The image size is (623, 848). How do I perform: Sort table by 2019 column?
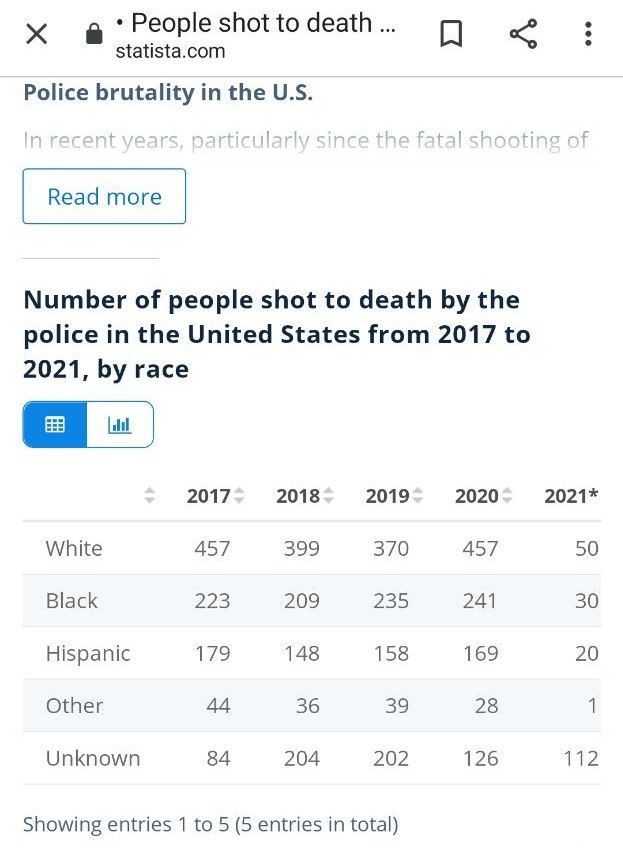click(x=394, y=496)
